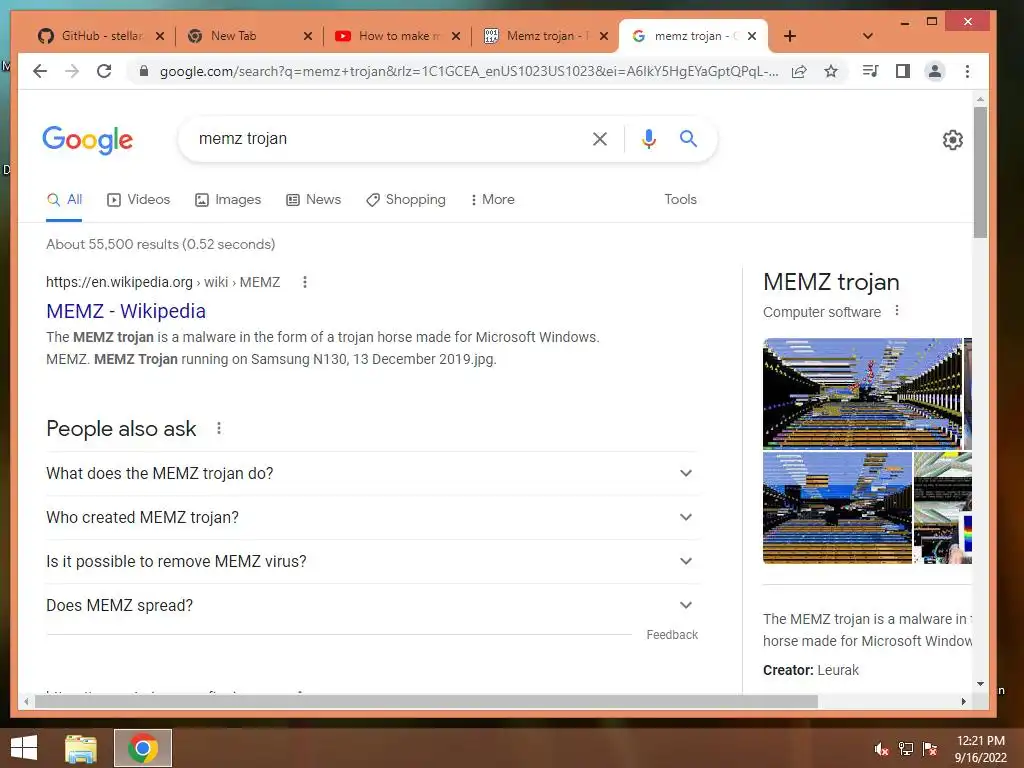Open the More search filters menu
This screenshot has width=1024, height=768.
click(493, 200)
